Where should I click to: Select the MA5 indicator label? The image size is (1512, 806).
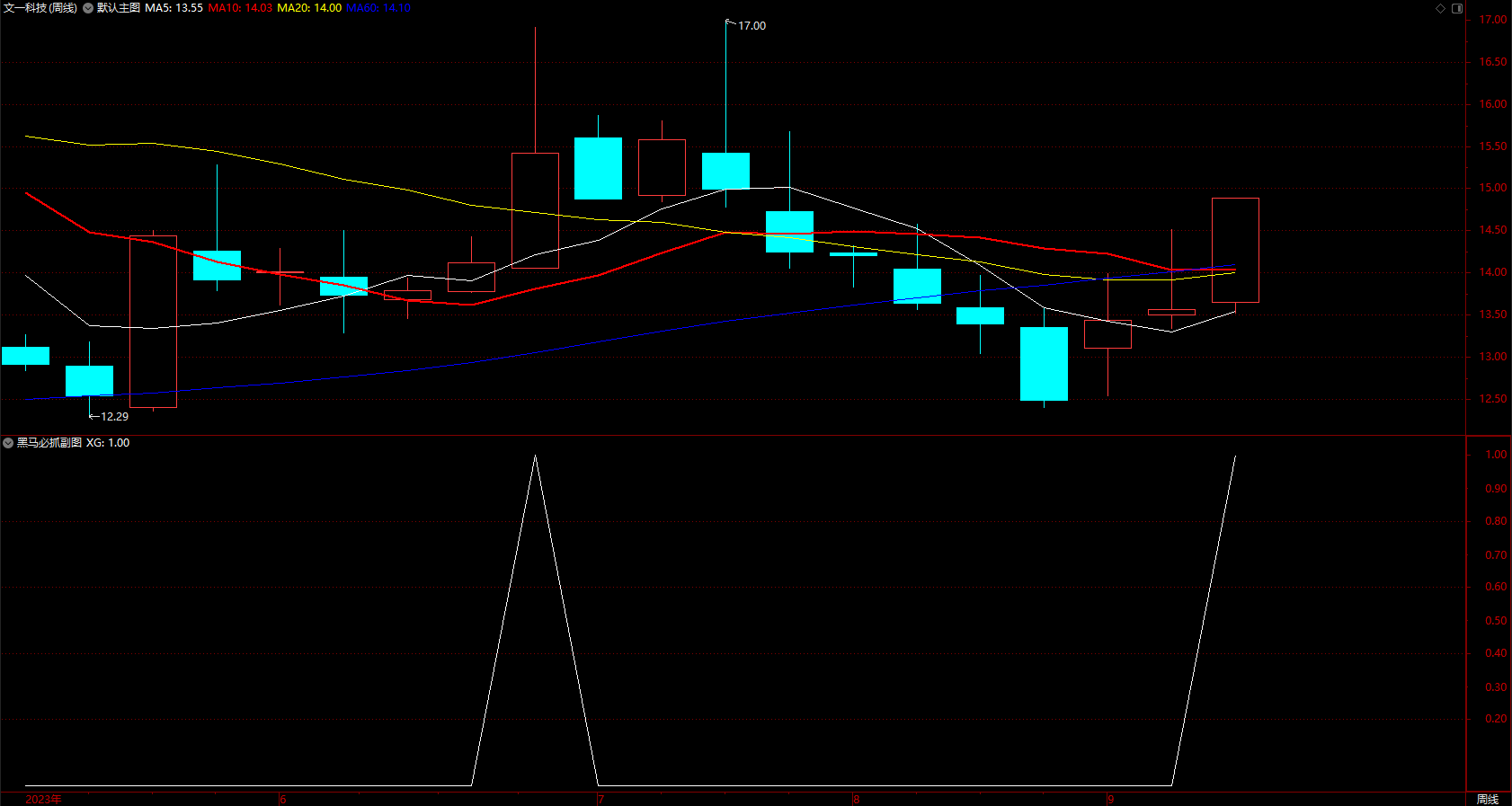(173, 8)
